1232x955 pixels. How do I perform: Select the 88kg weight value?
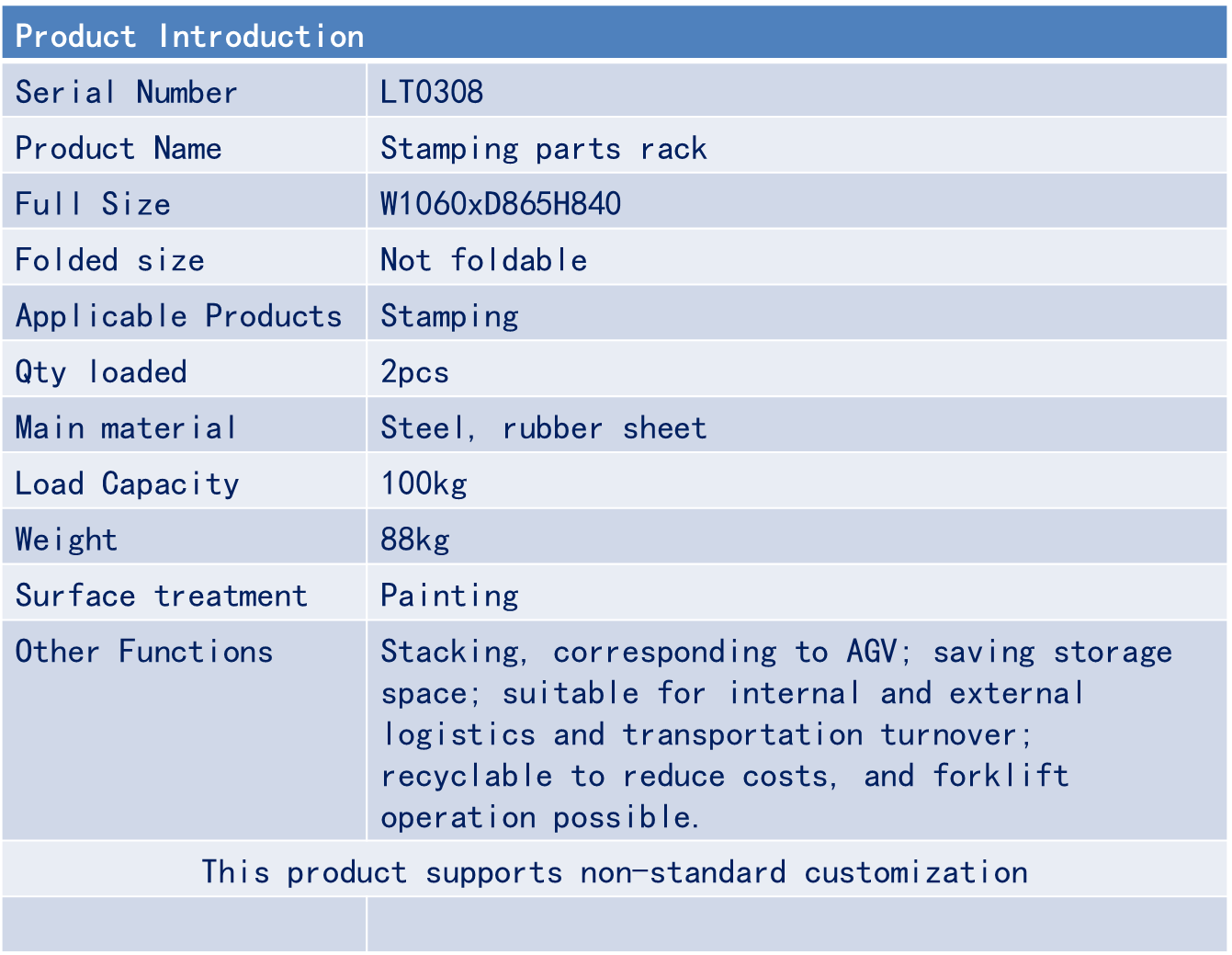(x=415, y=540)
